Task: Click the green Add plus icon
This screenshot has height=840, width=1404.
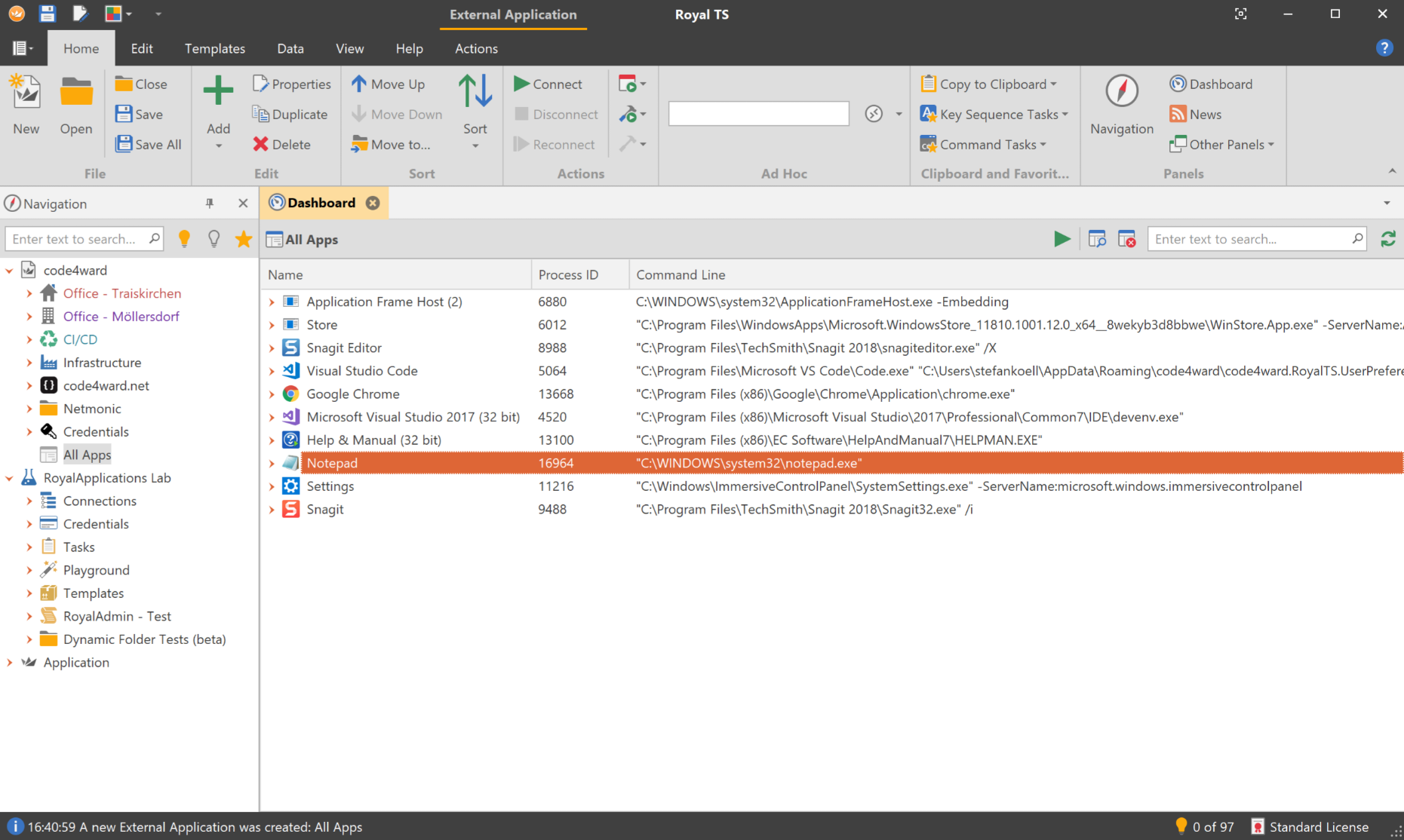Action: point(218,90)
